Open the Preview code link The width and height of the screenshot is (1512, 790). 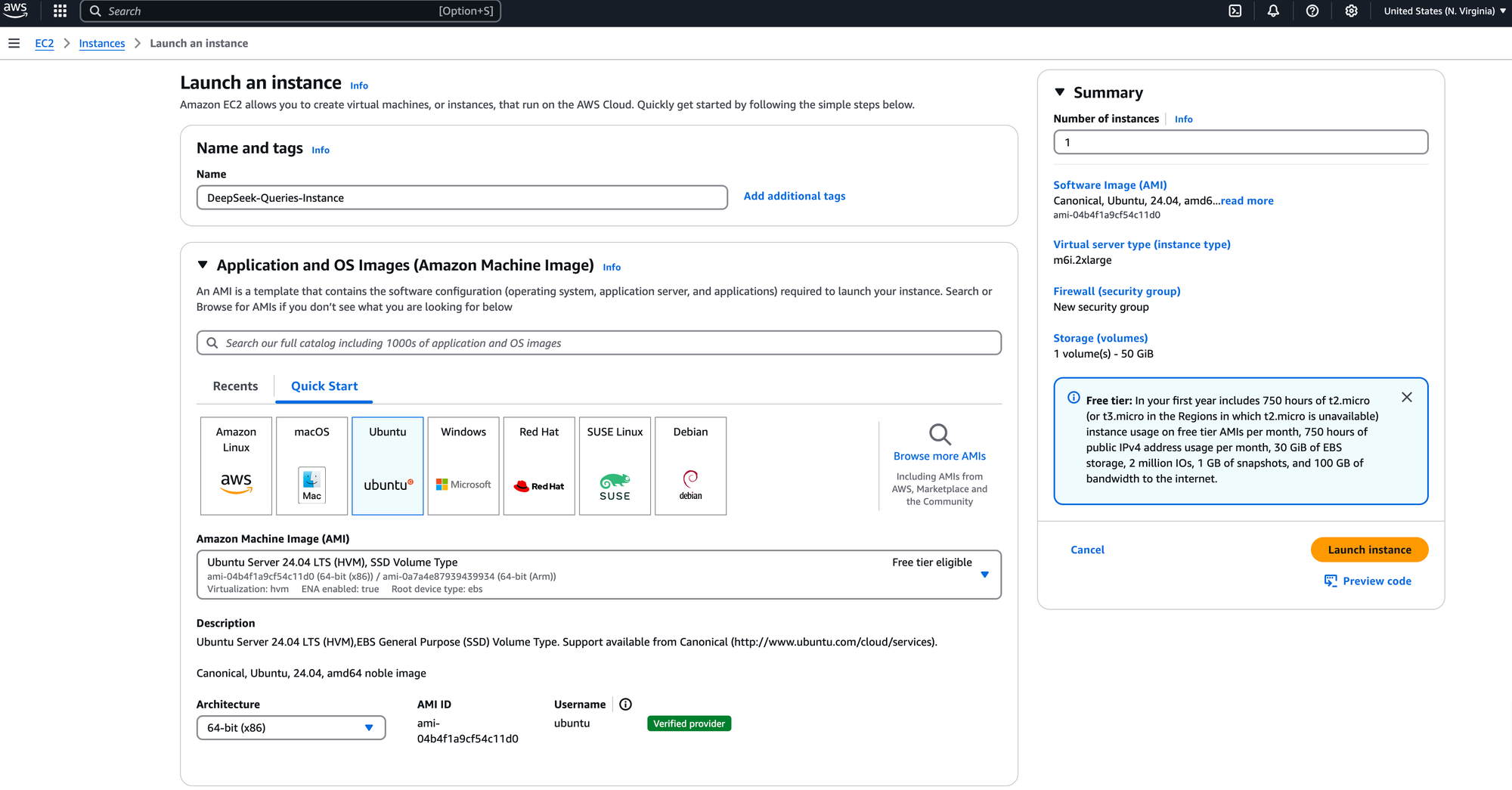(1377, 581)
